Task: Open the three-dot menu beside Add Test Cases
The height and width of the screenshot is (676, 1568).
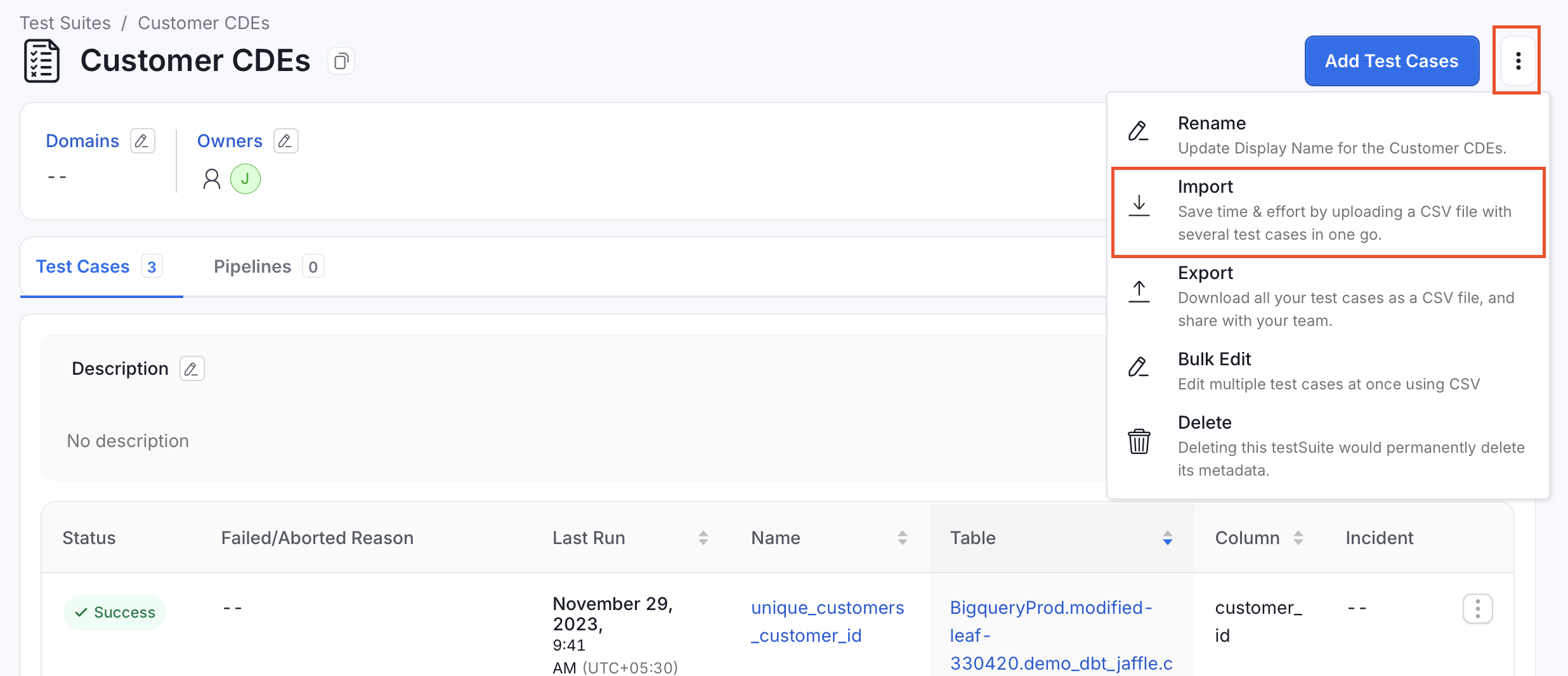Action: pos(1518,61)
